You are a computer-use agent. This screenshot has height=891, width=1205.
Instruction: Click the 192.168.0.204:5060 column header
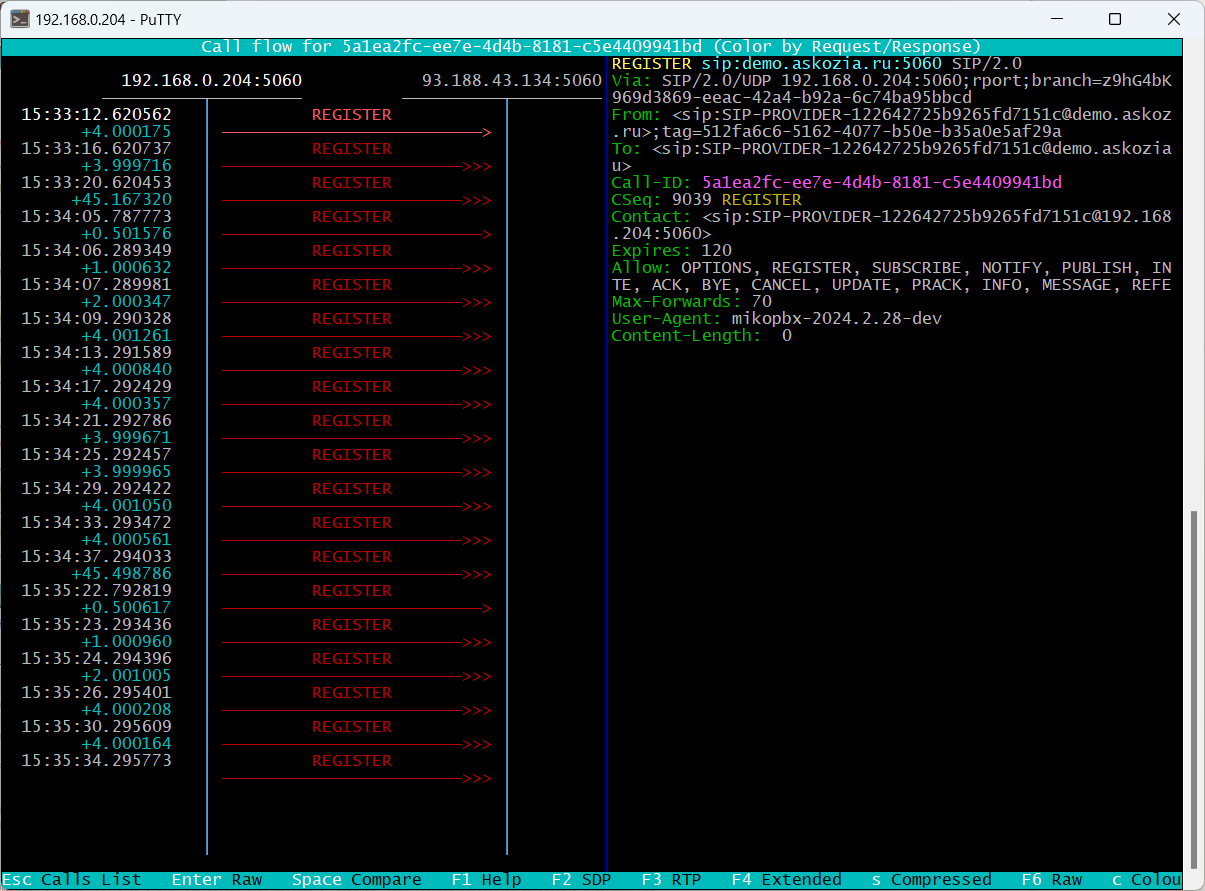[x=211, y=81]
